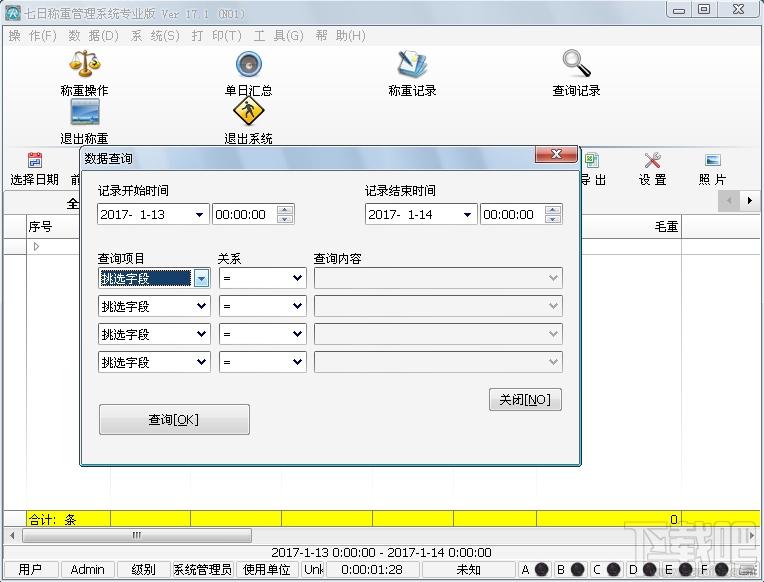Open the 工具(G) menu
Image resolution: width=764 pixels, height=582 pixels.
point(279,36)
